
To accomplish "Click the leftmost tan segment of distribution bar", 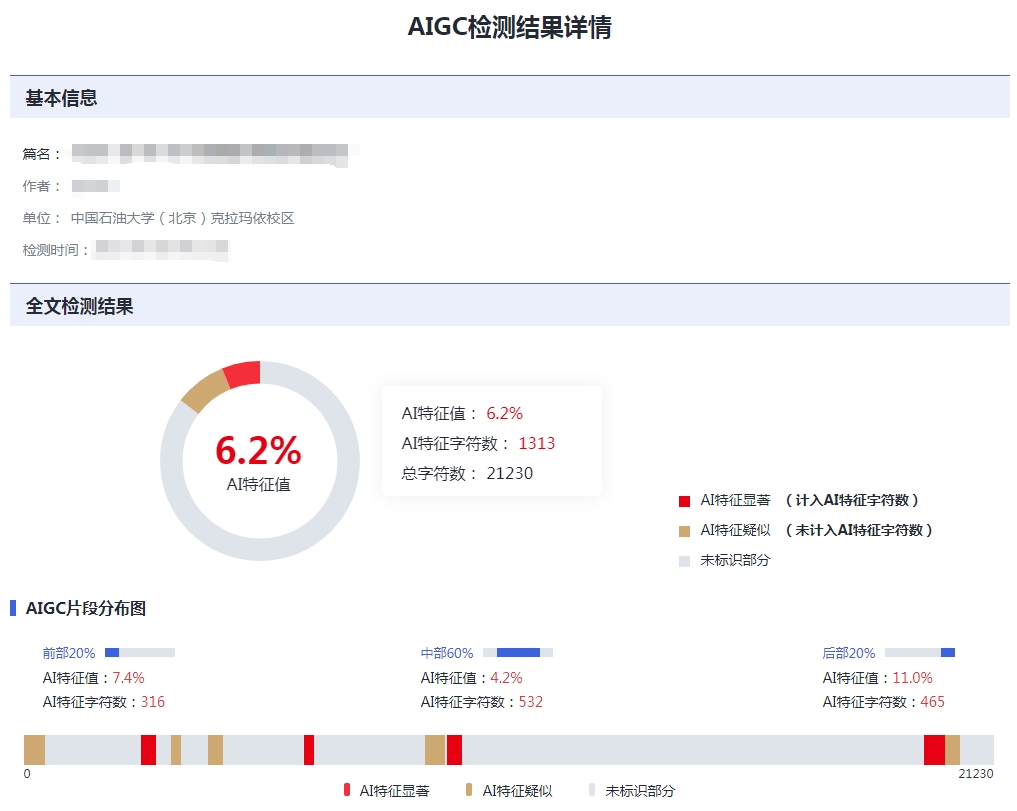I will 35,750.
